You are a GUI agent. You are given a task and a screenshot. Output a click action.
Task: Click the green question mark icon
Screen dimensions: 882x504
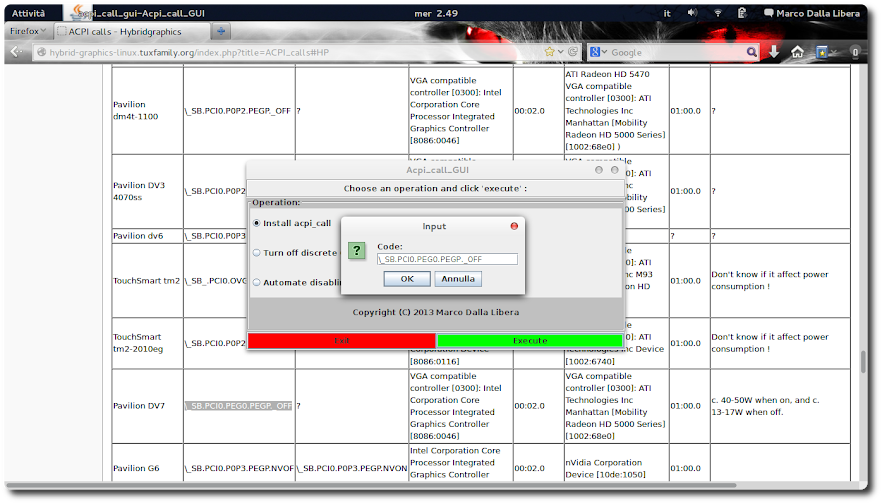coord(357,250)
